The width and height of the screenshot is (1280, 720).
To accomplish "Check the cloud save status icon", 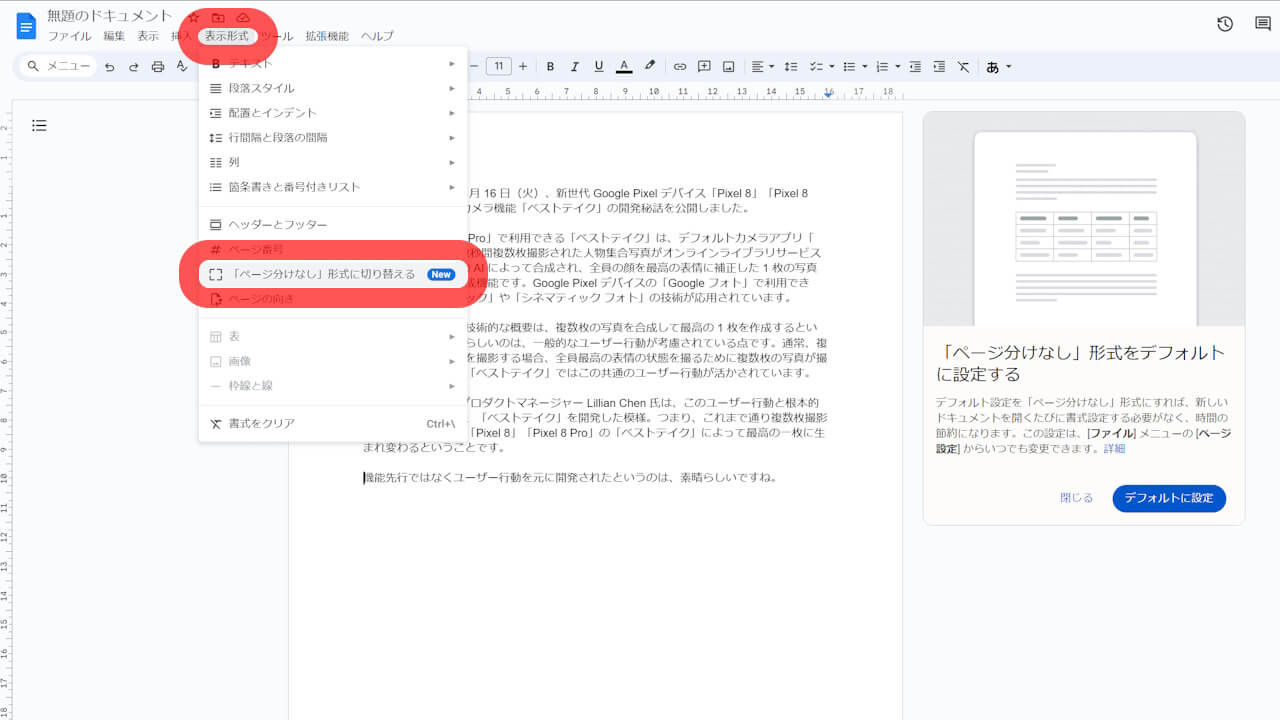I will [243, 18].
